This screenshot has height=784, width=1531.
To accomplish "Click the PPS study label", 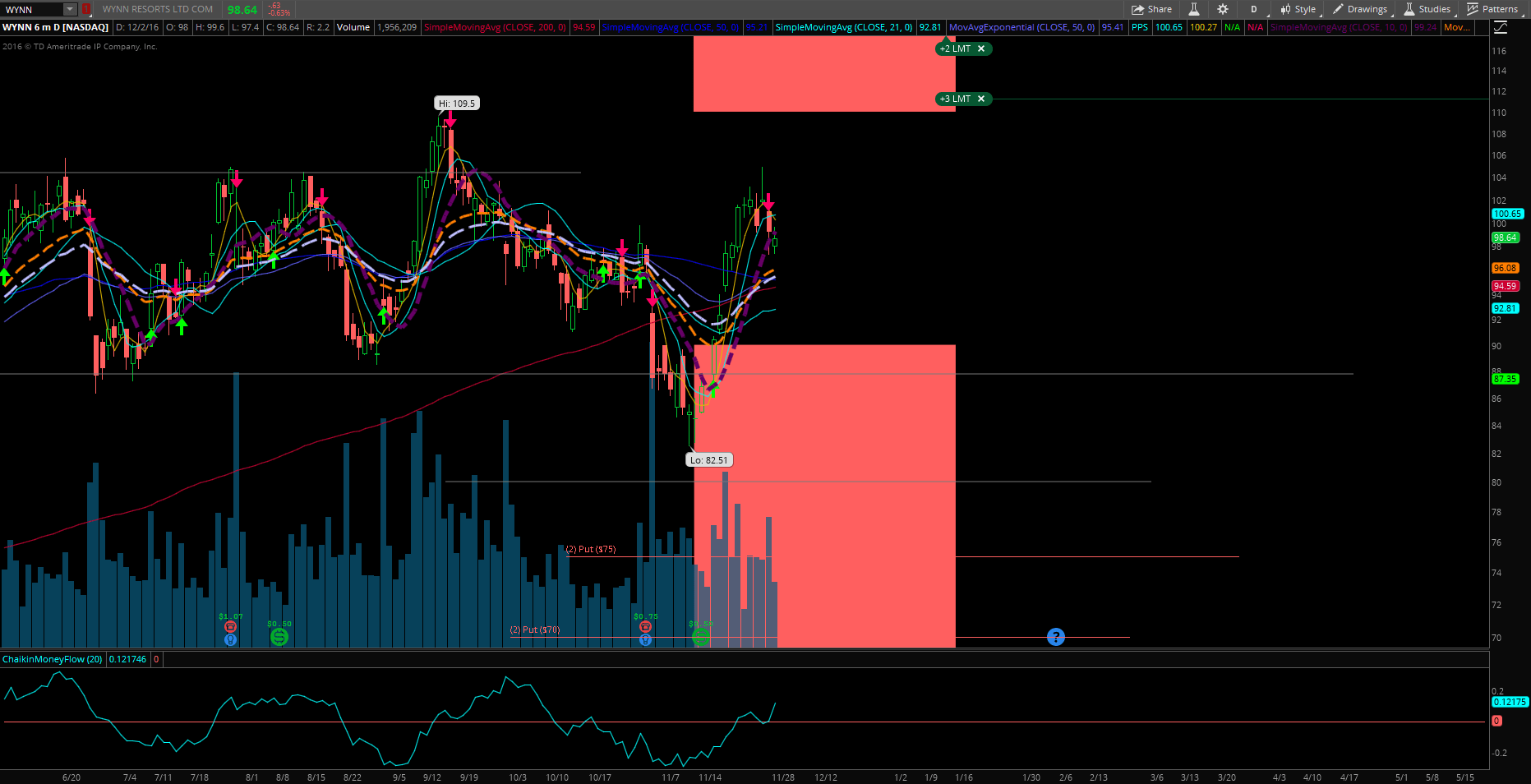I will [1140, 27].
